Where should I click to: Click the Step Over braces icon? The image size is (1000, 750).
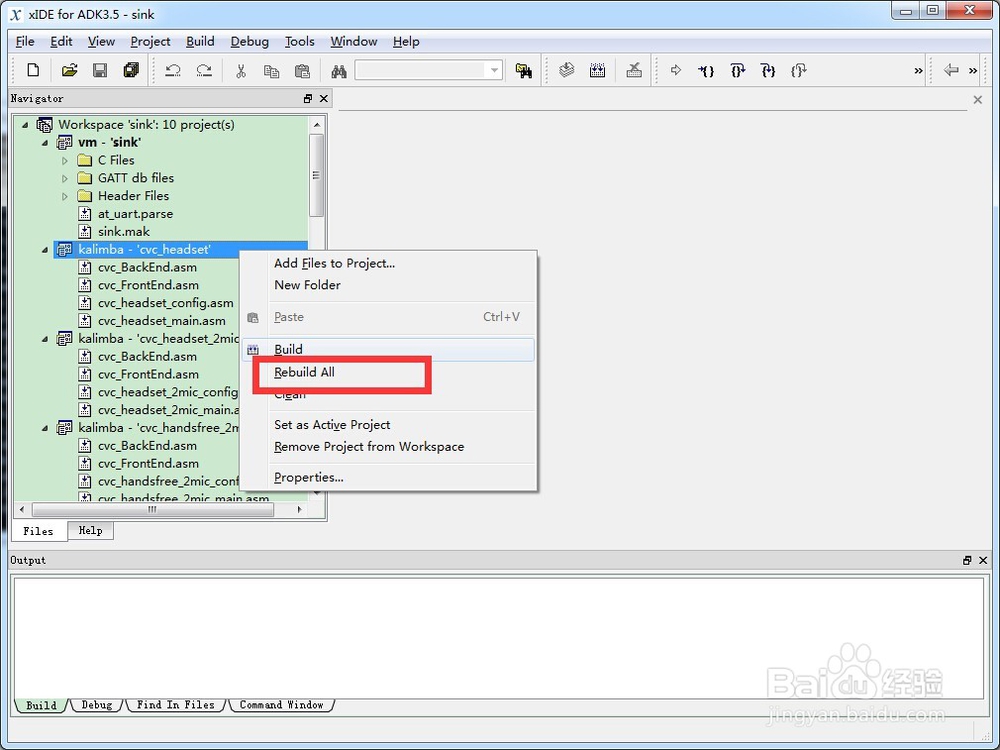click(737, 70)
